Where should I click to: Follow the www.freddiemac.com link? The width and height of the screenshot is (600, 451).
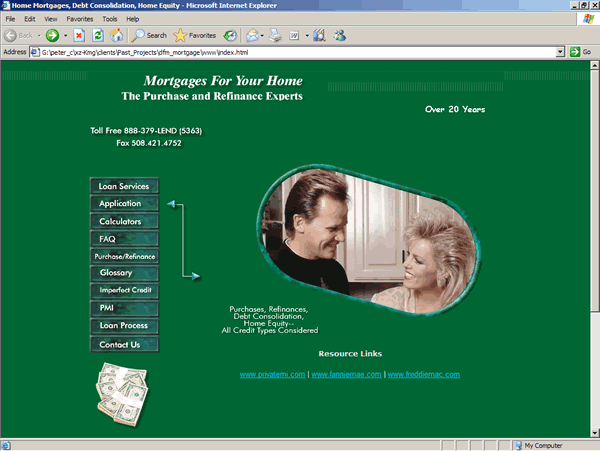[424, 374]
